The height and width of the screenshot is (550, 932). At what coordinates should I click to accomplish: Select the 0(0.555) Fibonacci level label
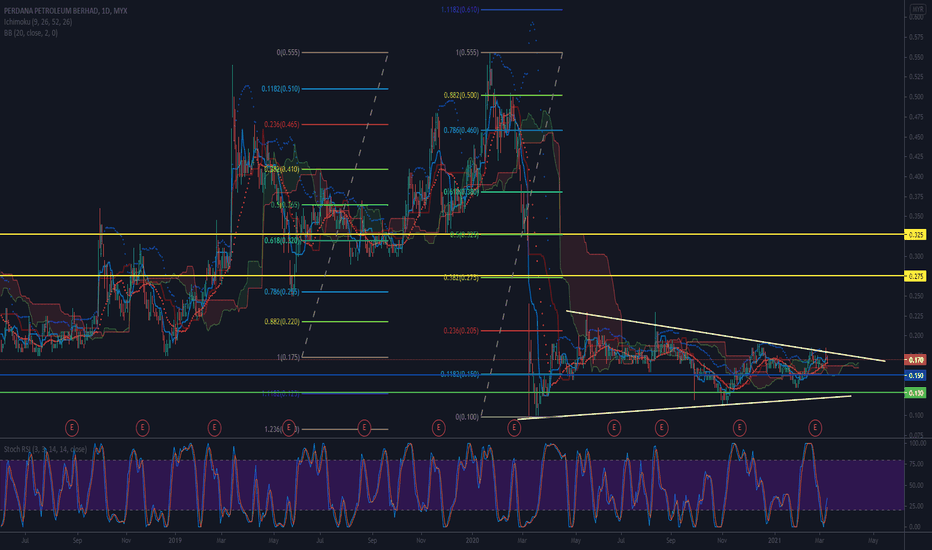[x=288, y=52]
